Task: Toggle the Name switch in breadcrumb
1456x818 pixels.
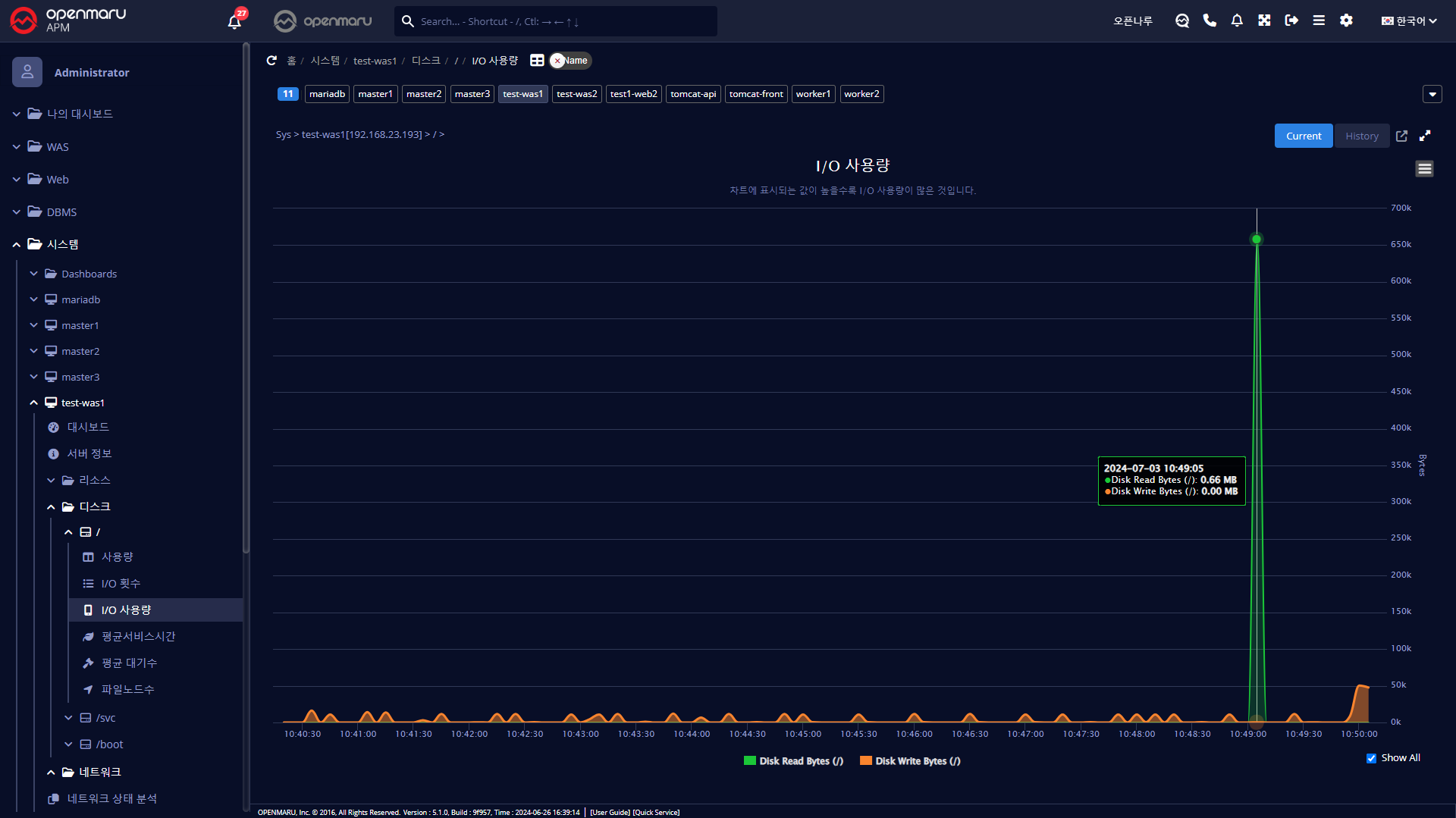Action: pyautogui.click(x=570, y=61)
